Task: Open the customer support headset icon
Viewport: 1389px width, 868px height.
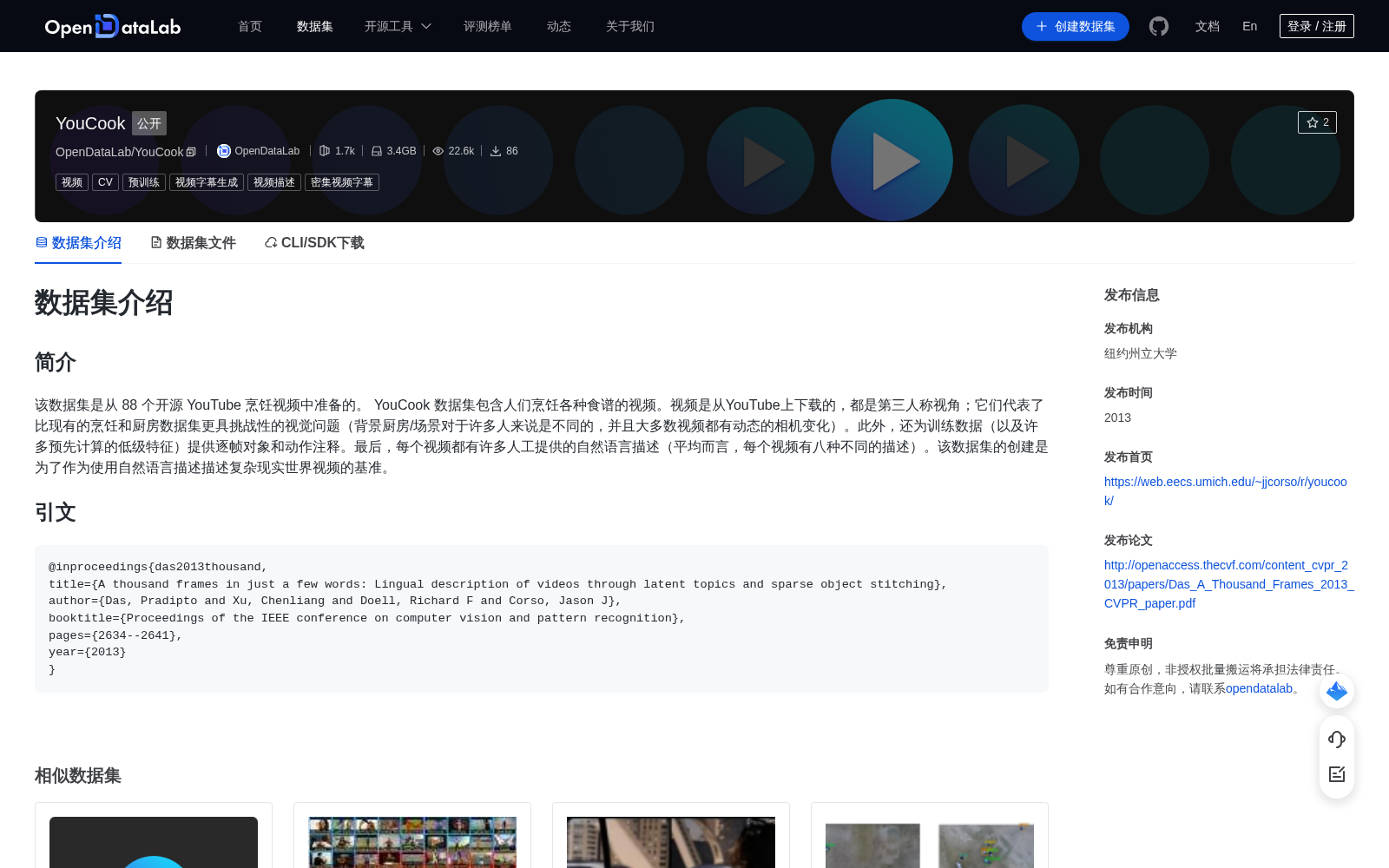Action: 1337,739
